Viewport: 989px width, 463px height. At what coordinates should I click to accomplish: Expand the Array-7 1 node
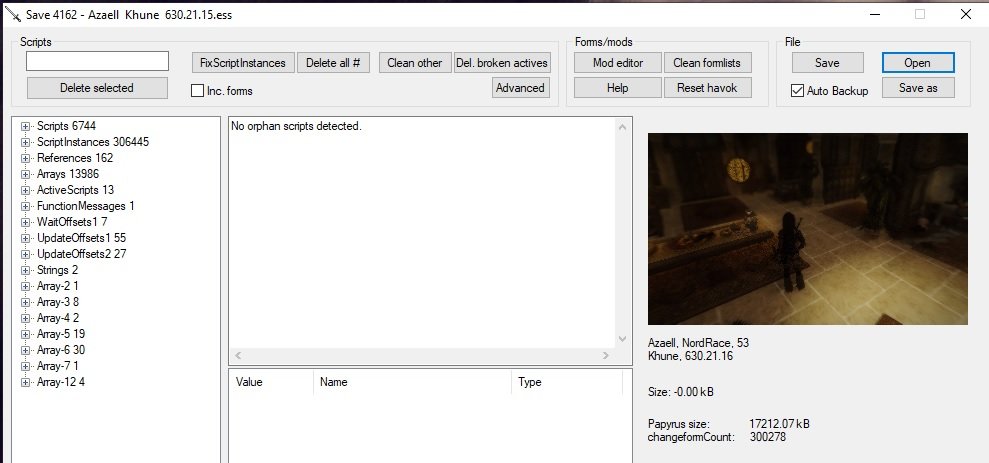click(x=25, y=366)
